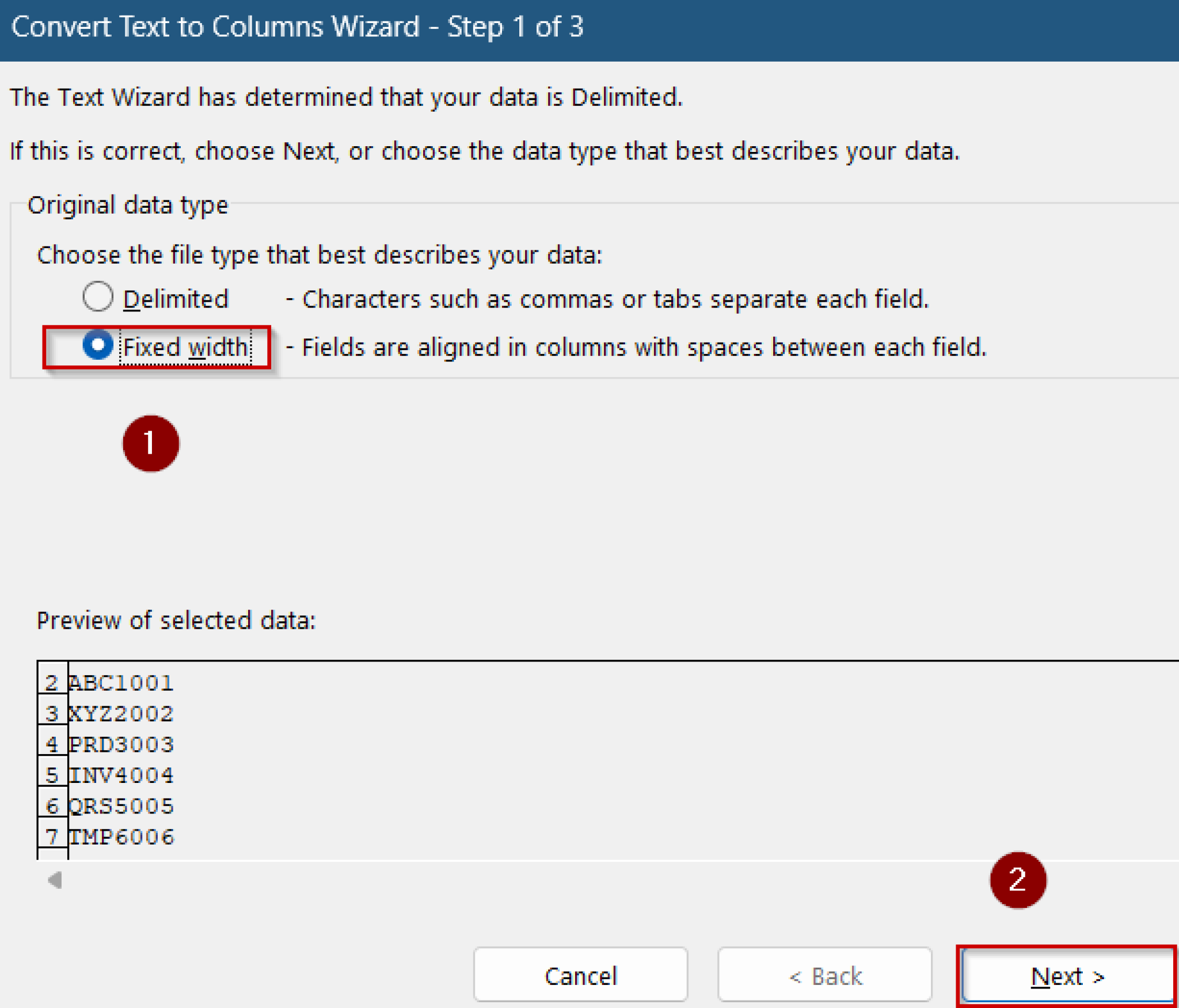The height and width of the screenshot is (1008, 1179).
Task: Select preview row ABC1001
Action: 121,683
